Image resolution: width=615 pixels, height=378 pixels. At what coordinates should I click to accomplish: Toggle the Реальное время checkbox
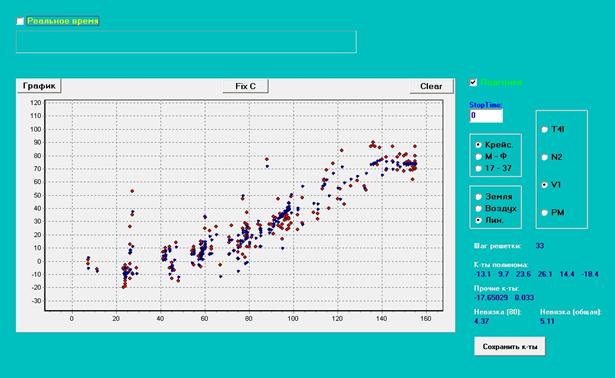coord(20,21)
